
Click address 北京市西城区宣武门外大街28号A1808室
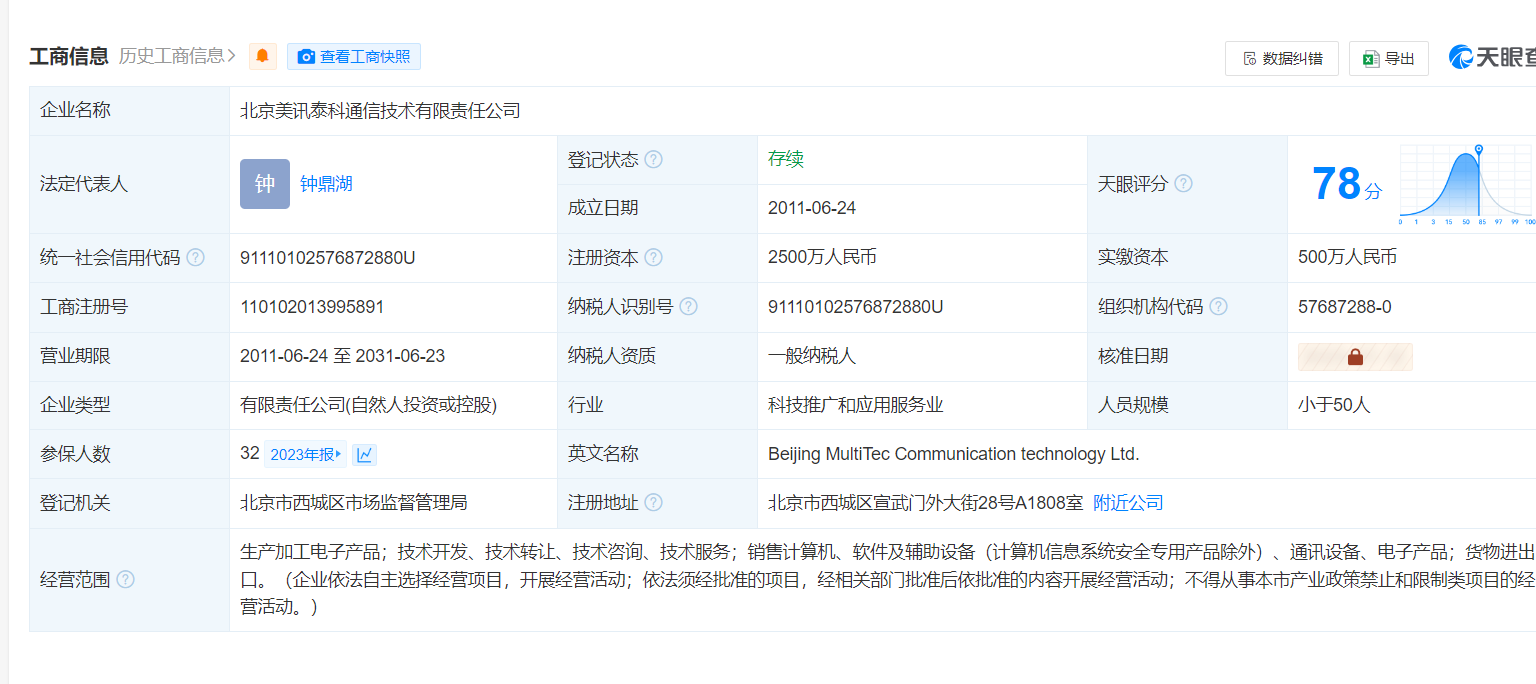coord(925,503)
